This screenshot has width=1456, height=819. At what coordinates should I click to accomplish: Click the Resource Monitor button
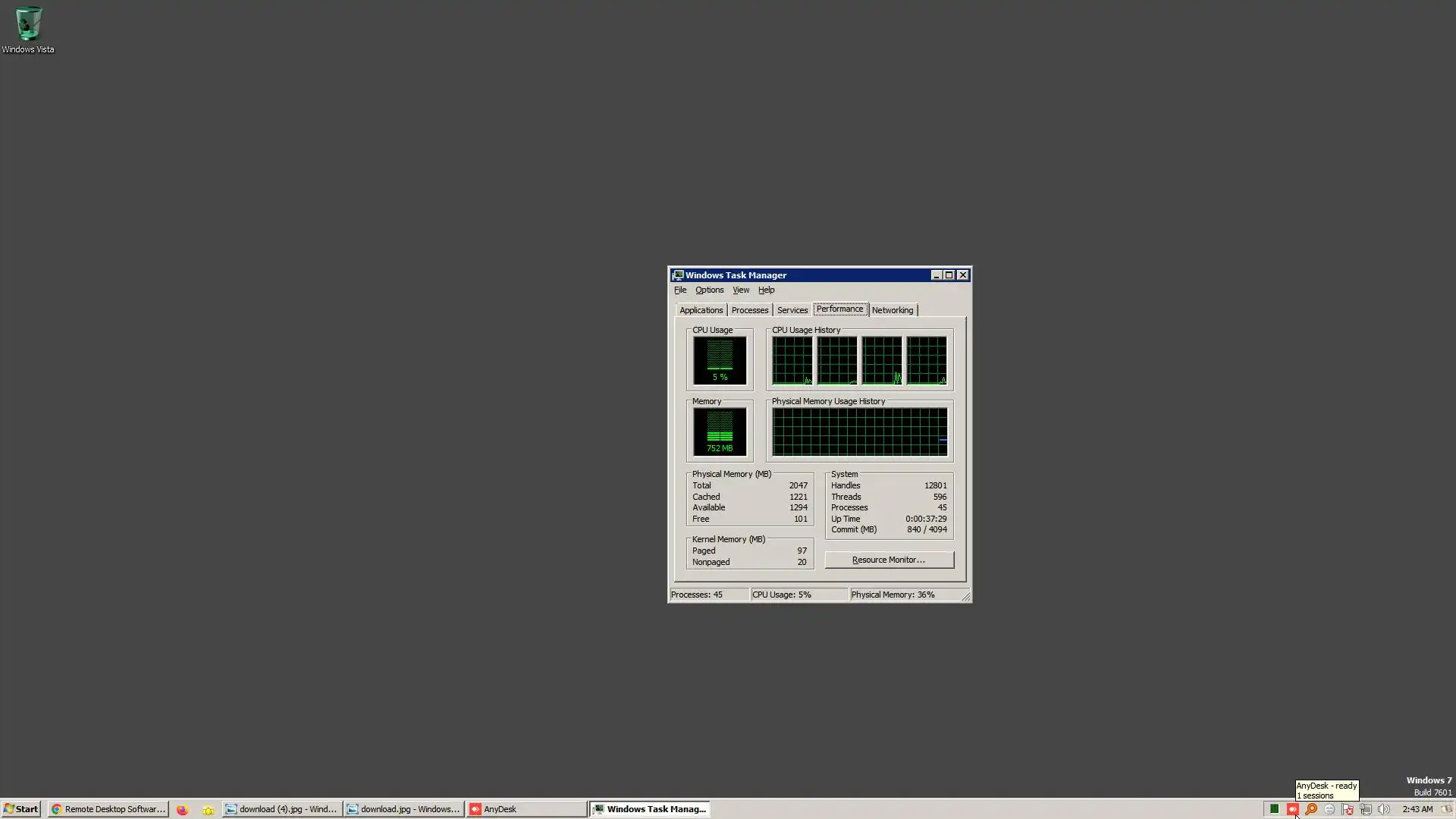click(889, 560)
